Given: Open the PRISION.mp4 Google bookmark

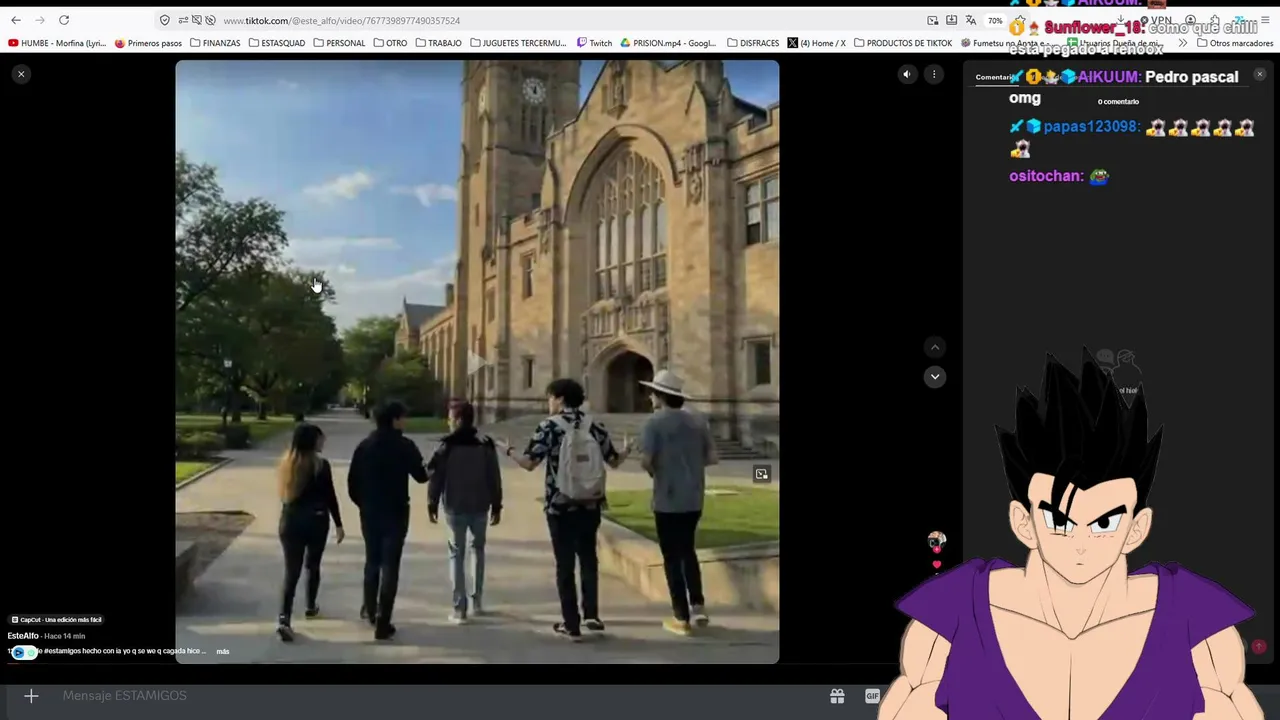Looking at the screenshot, I should pyautogui.click(x=668, y=43).
